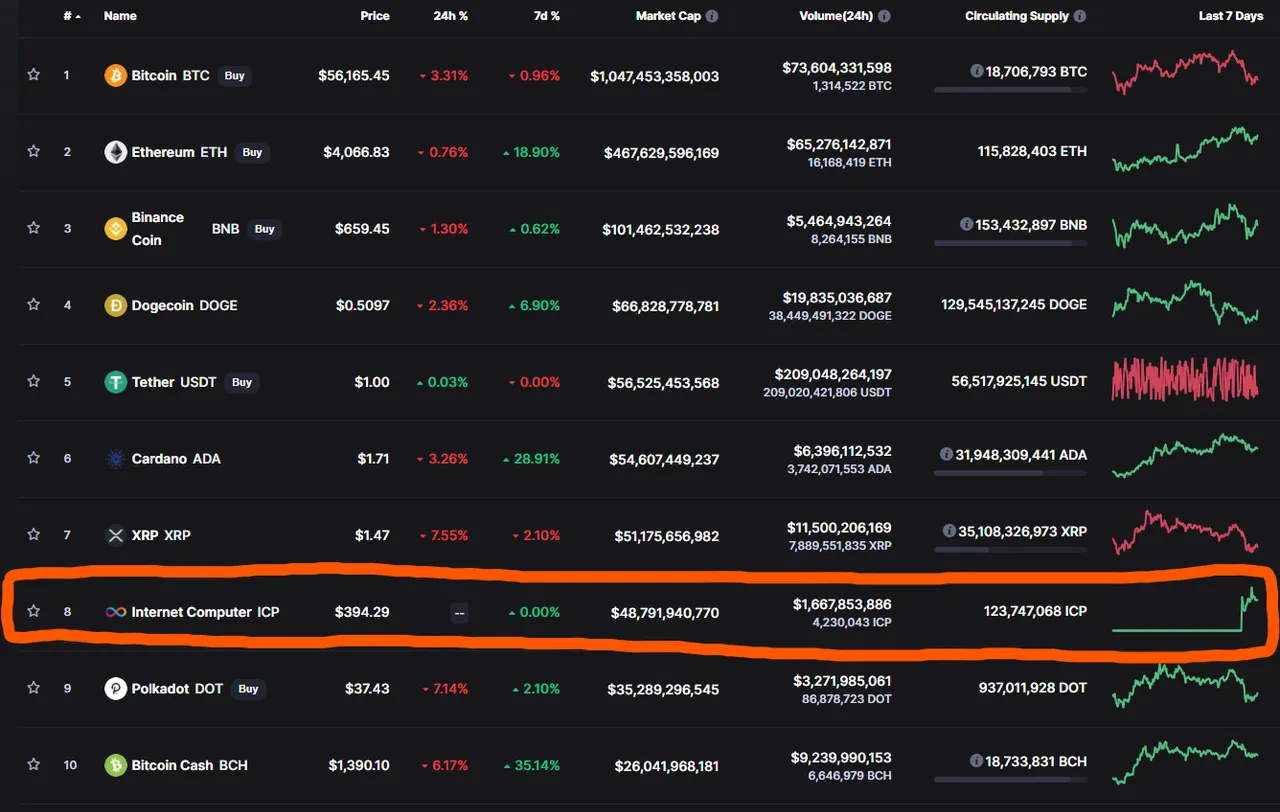
Task: Click the Circulating Supply header info icon
Action: tap(1080, 16)
